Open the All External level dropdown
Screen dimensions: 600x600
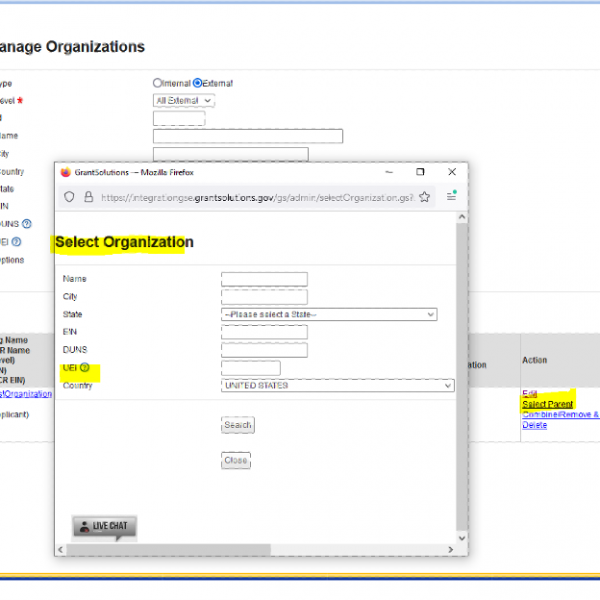184,100
